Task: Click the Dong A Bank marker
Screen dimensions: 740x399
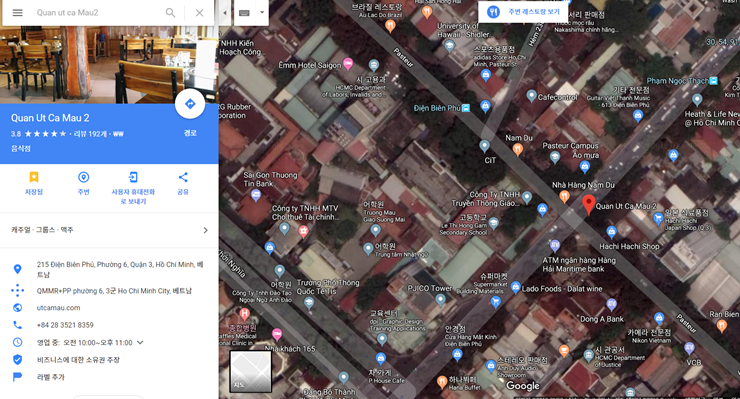Action: tap(611, 304)
